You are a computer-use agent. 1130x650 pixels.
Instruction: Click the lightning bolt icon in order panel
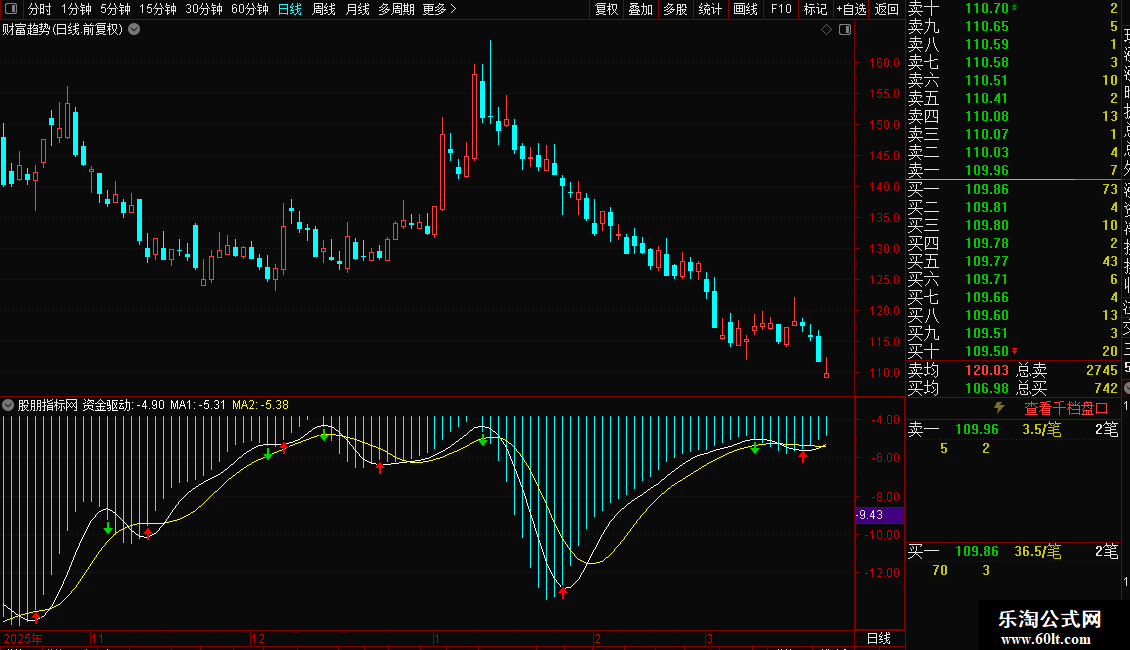[998, 408]
